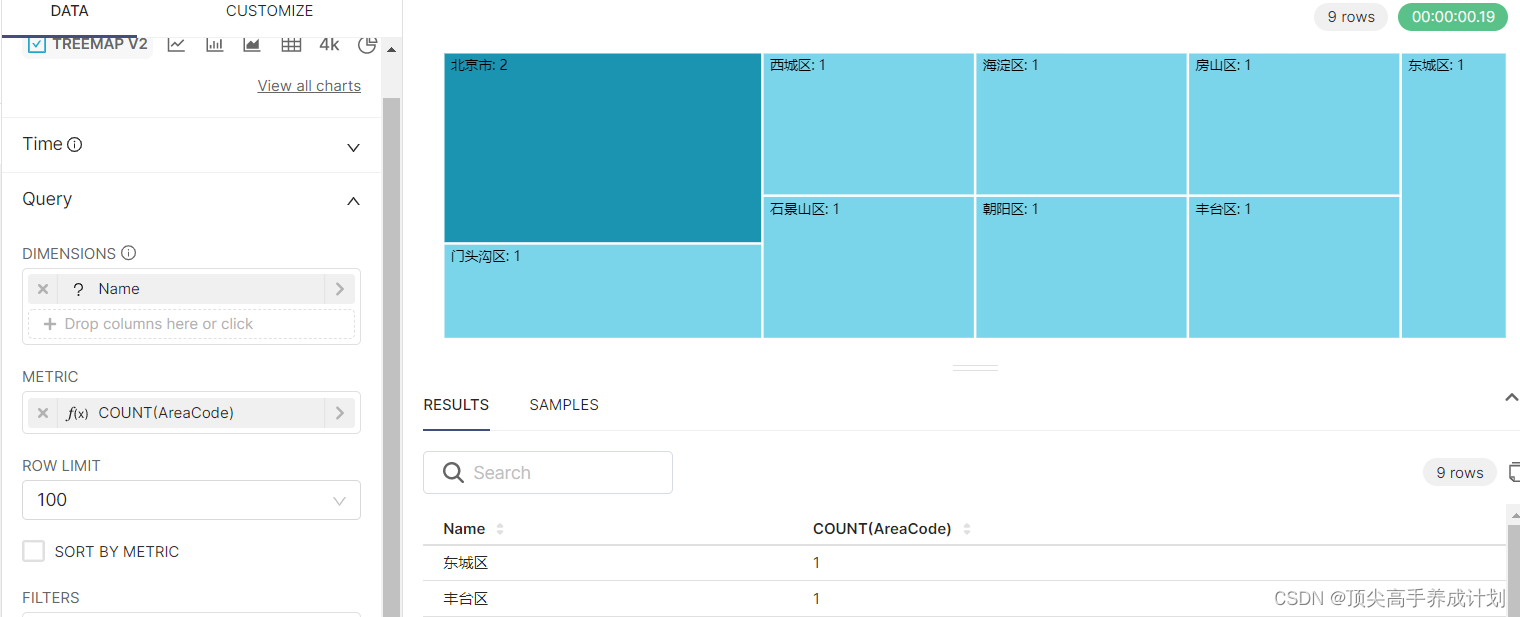Select the bar chart type icon

point(213,44)
